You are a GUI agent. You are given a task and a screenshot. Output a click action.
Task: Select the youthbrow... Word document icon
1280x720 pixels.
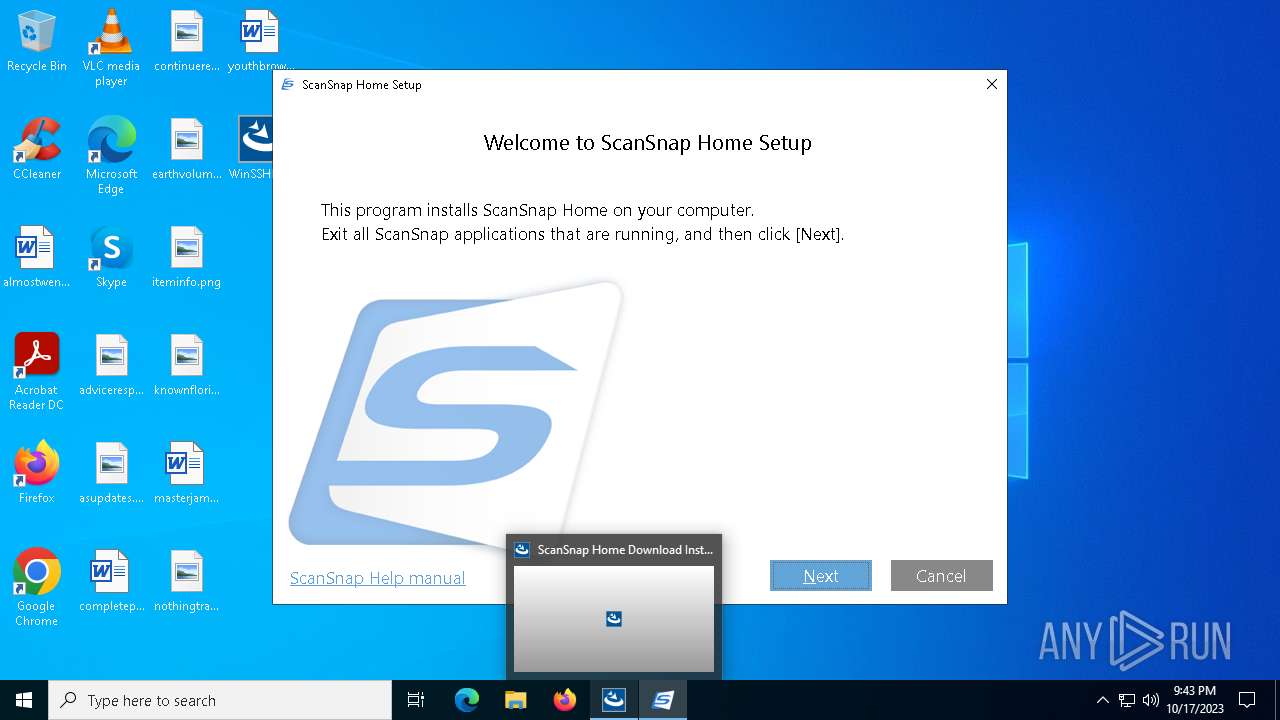pyautogui.click(x=260, y=42)
